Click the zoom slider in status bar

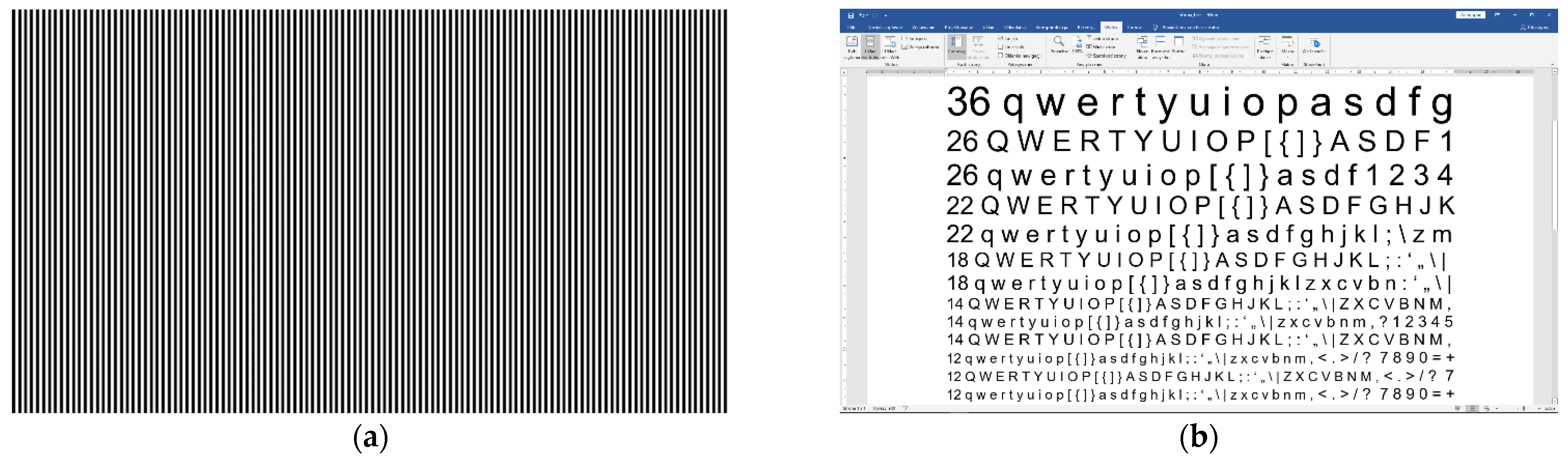[1524, 409]
